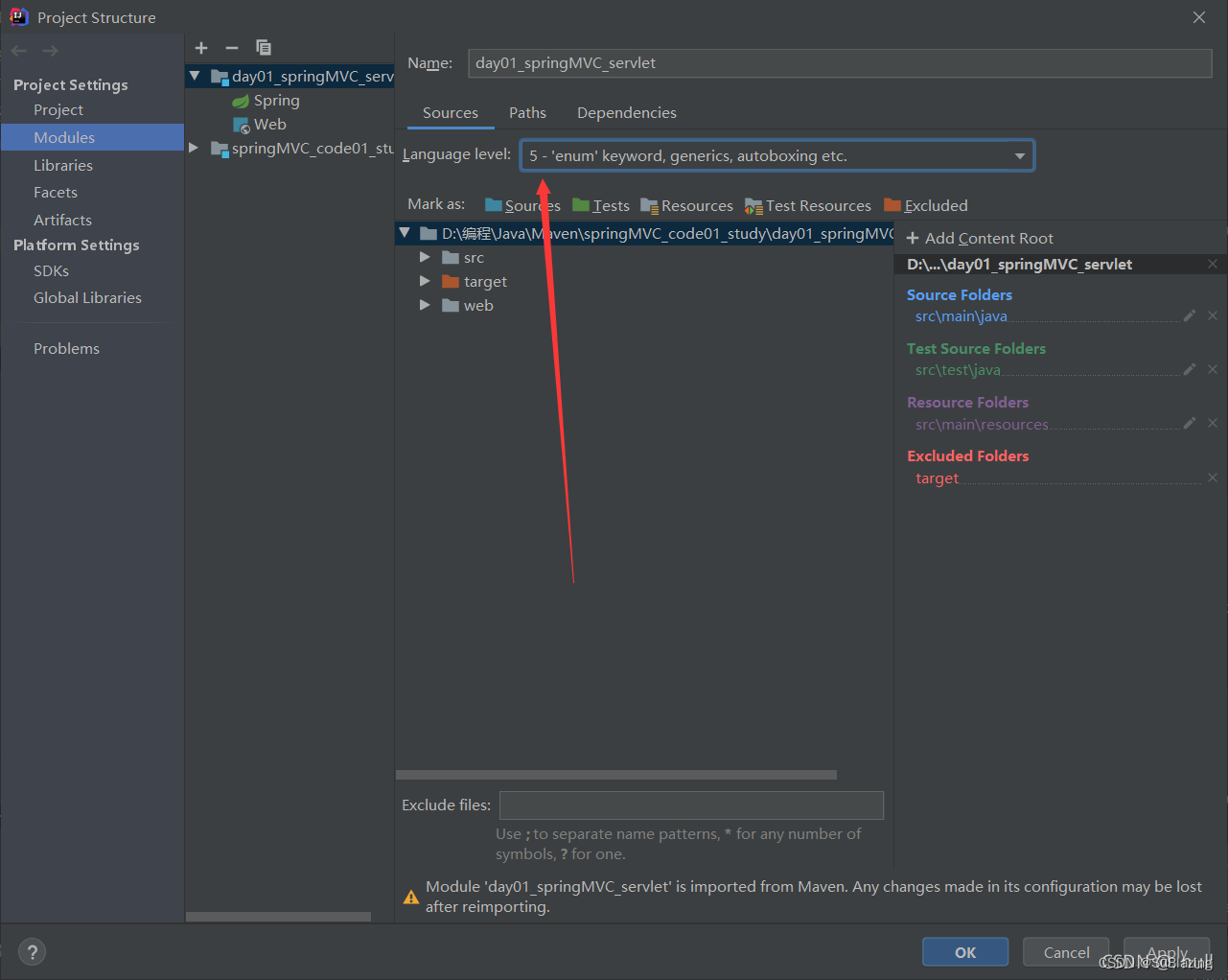Click the Cancel button
This screenshot has width=1228, height=980.
tap(1066, 952)
